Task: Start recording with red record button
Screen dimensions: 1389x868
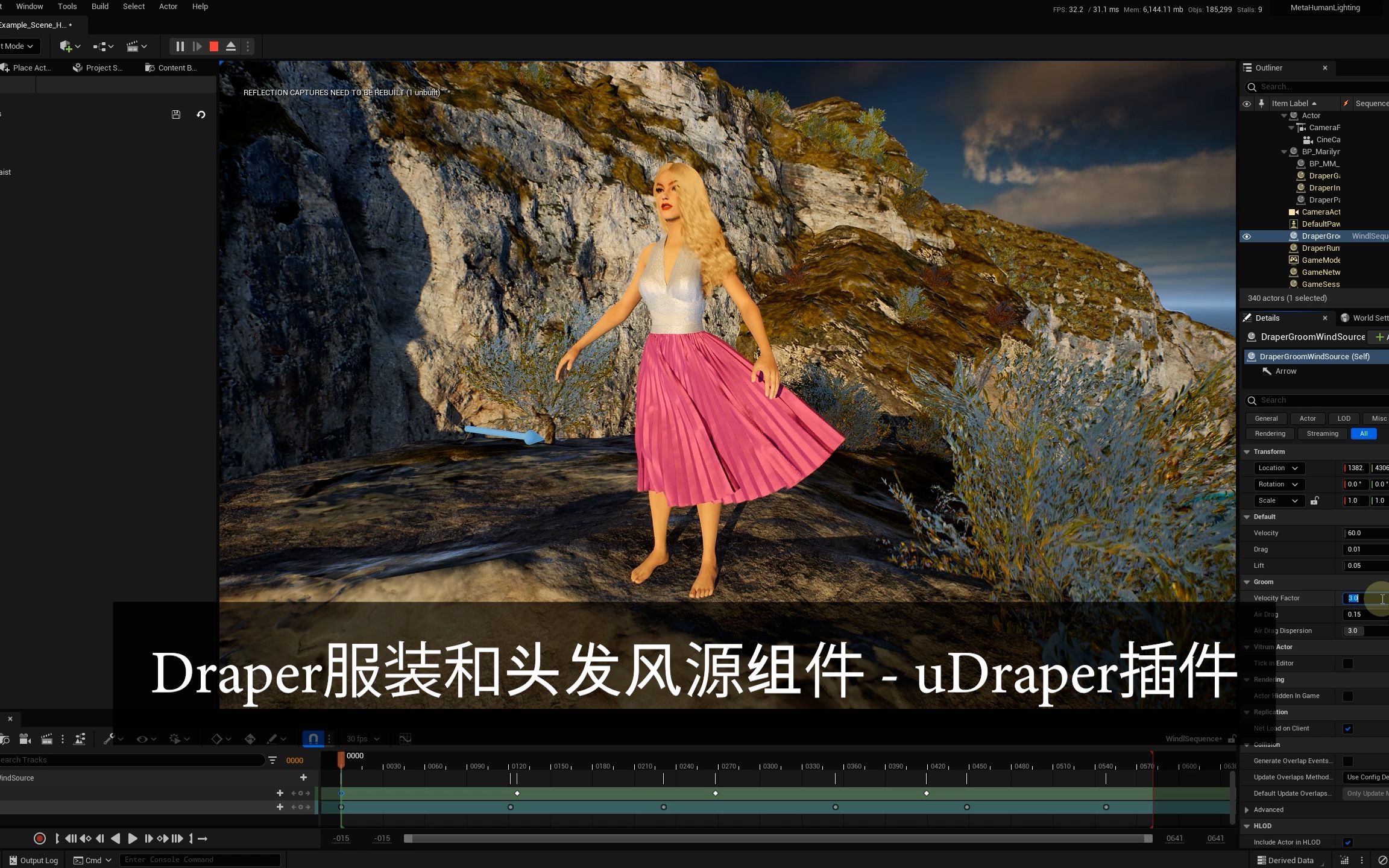Action: (x=40, y=838)
